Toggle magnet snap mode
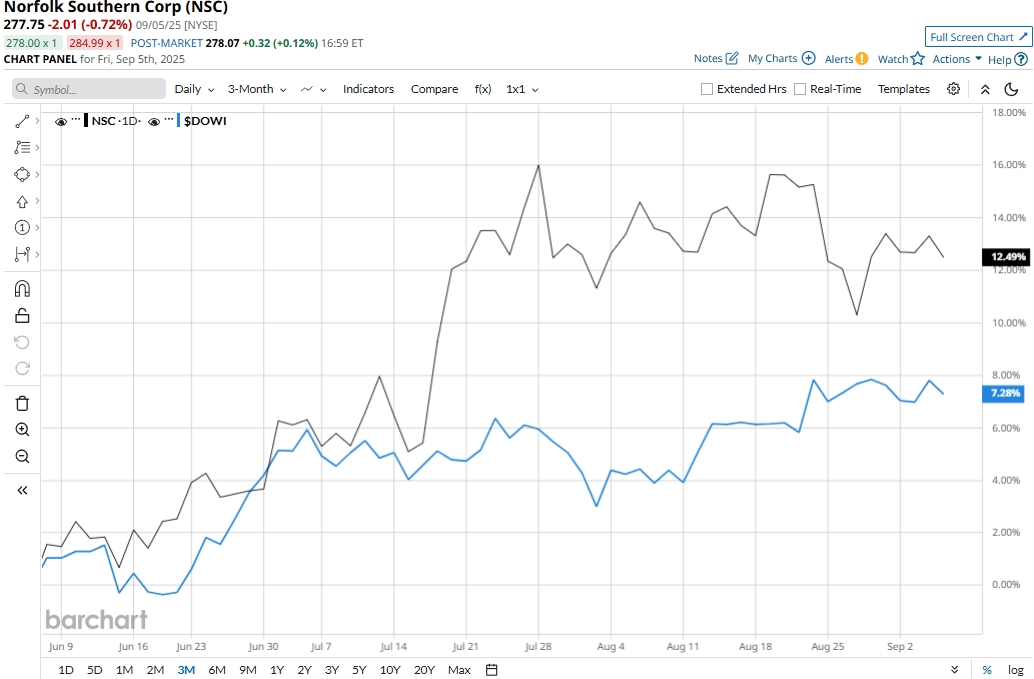This screenshot has height=679, width=1034. coord(22,289)
